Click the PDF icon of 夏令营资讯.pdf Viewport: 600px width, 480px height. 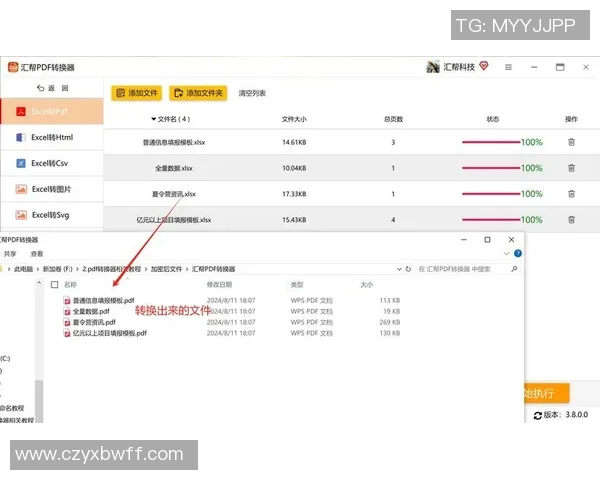click(x=67, y=322)
